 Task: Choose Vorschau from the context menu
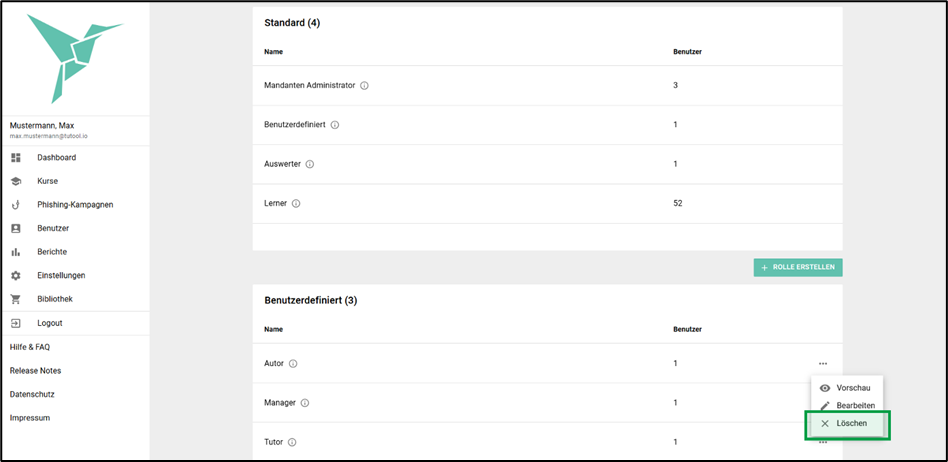[x=847, y=388]
